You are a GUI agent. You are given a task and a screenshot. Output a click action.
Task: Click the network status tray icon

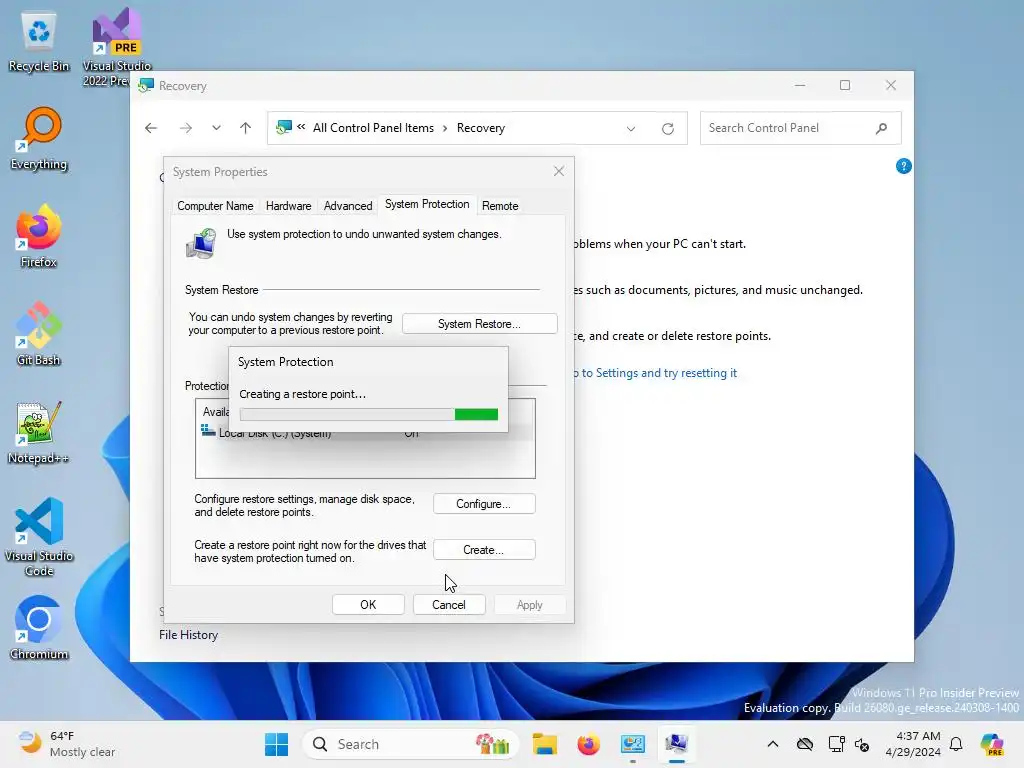click(x=835, y=744)
